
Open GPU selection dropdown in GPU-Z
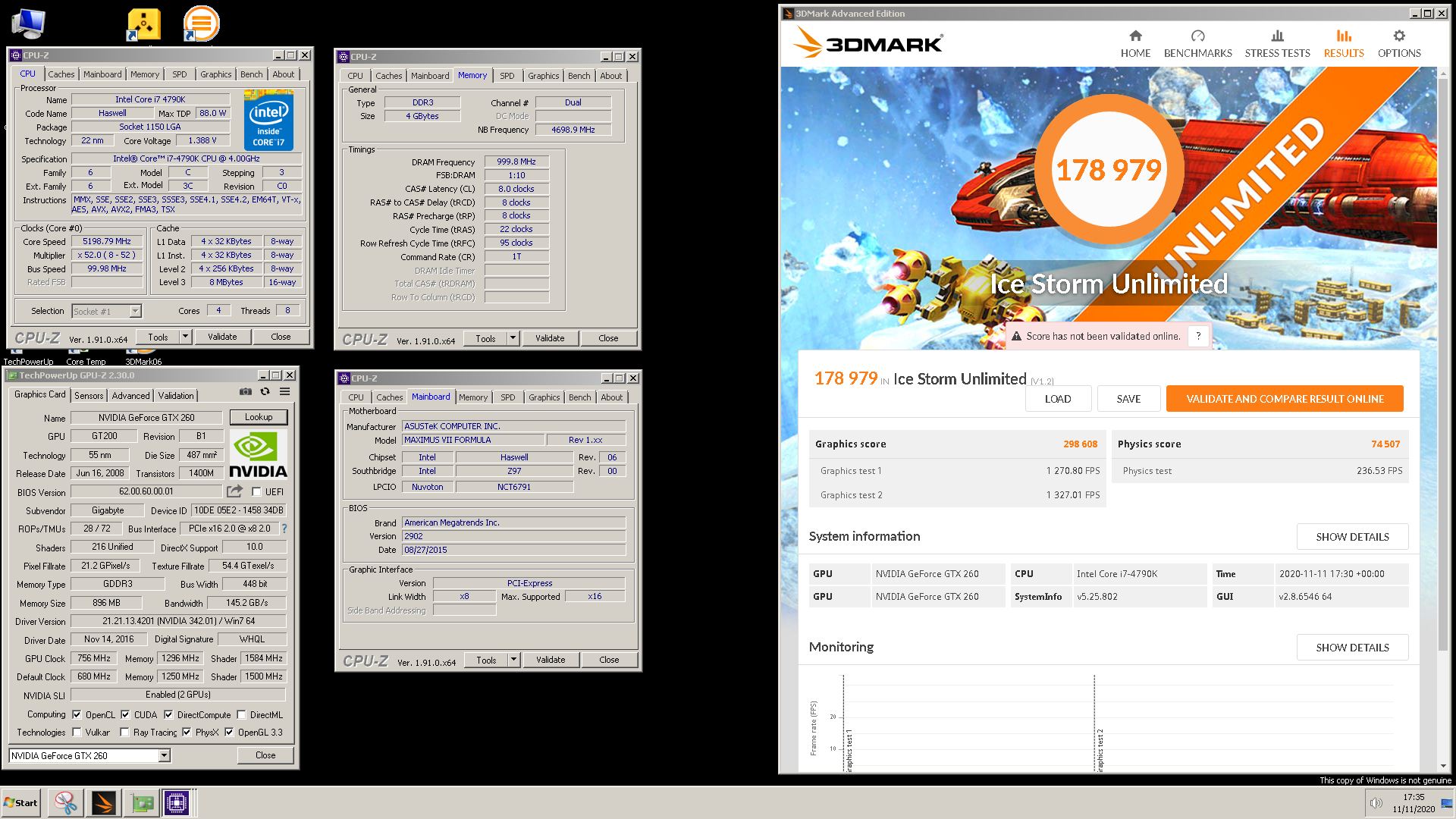coord(164,755)
